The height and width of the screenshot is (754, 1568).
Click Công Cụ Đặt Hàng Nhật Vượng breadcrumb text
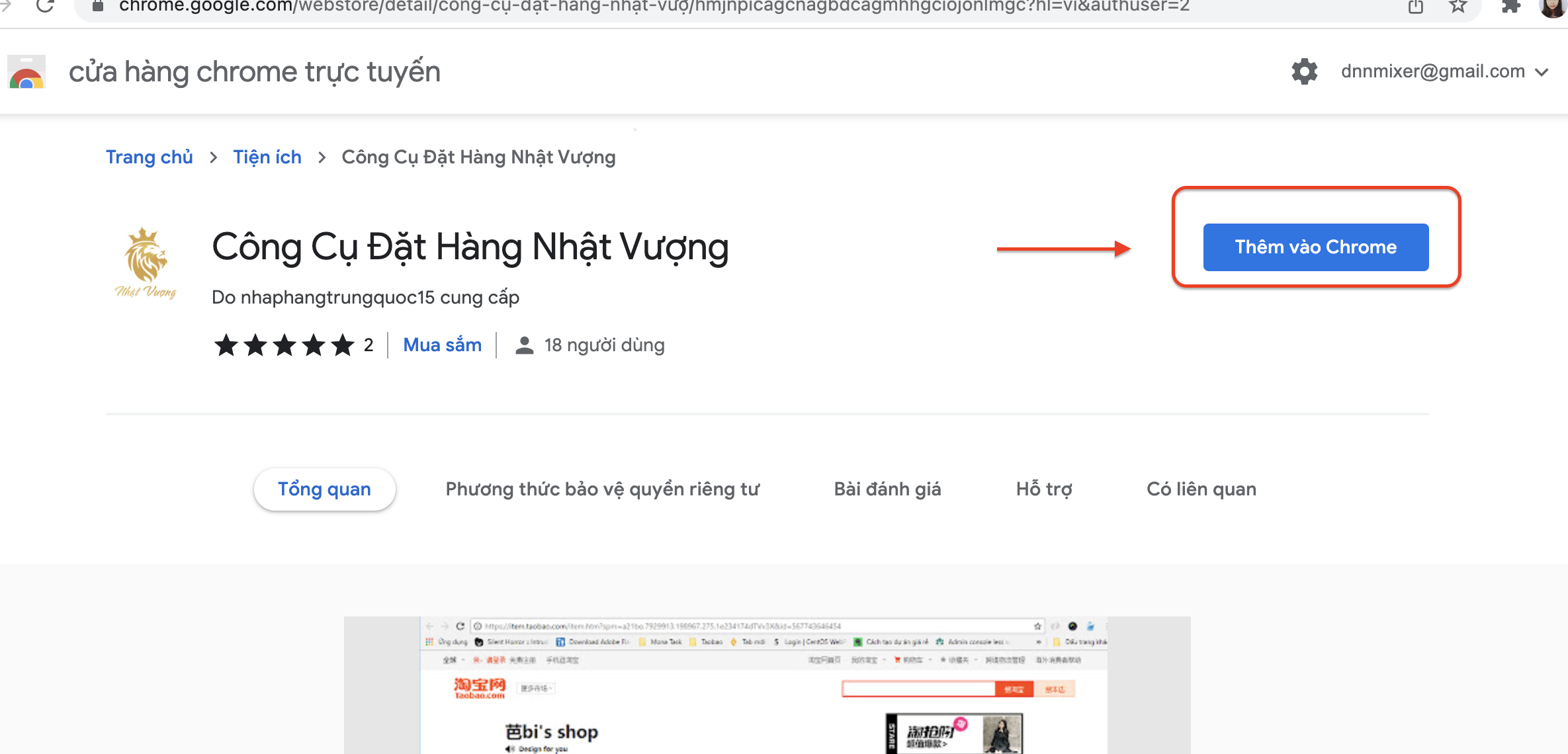(478, 157)
